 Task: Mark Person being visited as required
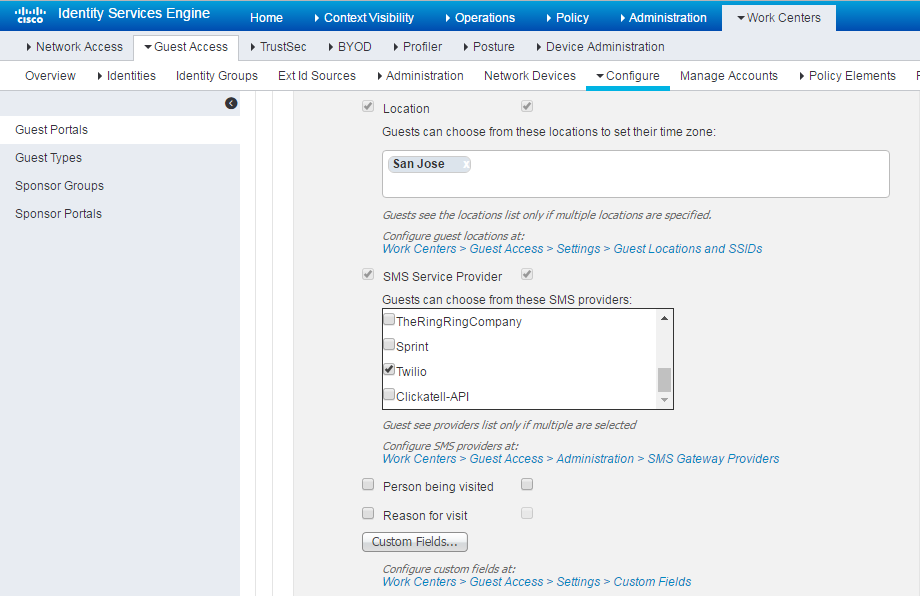coord(527,484)
